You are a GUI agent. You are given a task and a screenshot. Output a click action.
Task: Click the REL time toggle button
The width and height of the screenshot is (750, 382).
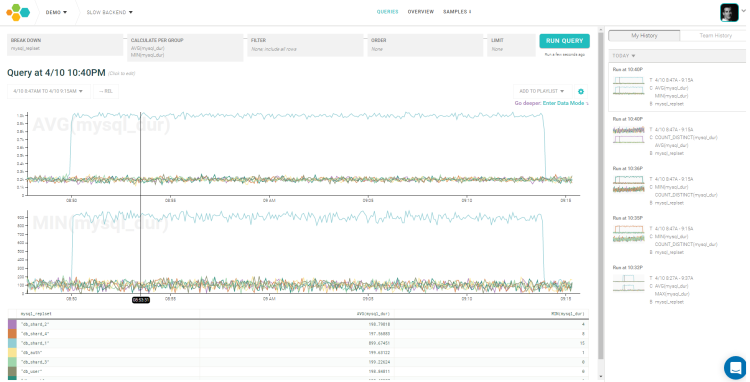pyautogui.click(x=106, y=91)
